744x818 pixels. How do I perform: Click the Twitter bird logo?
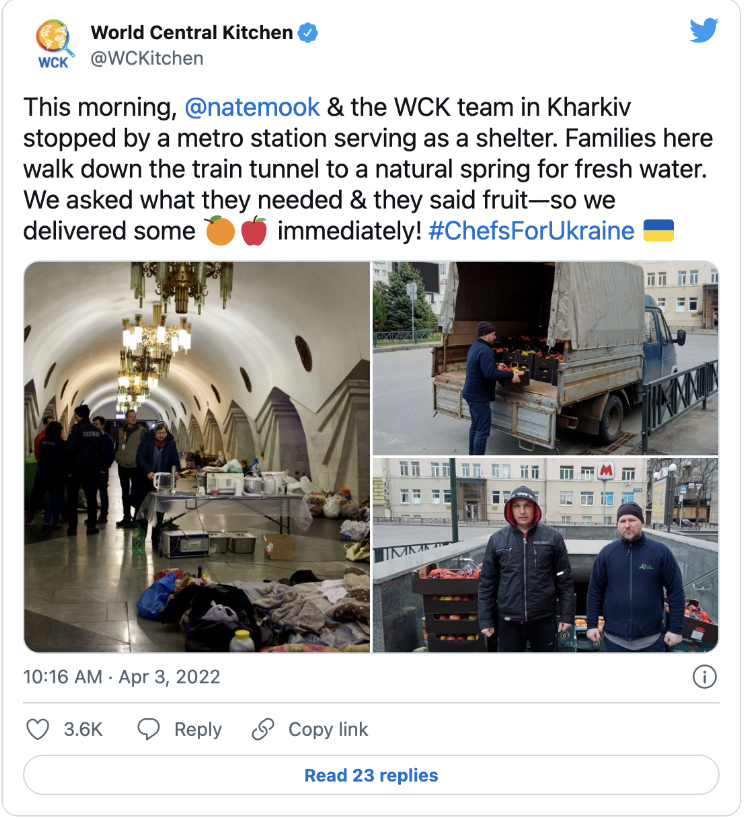(x=704, y=31)
